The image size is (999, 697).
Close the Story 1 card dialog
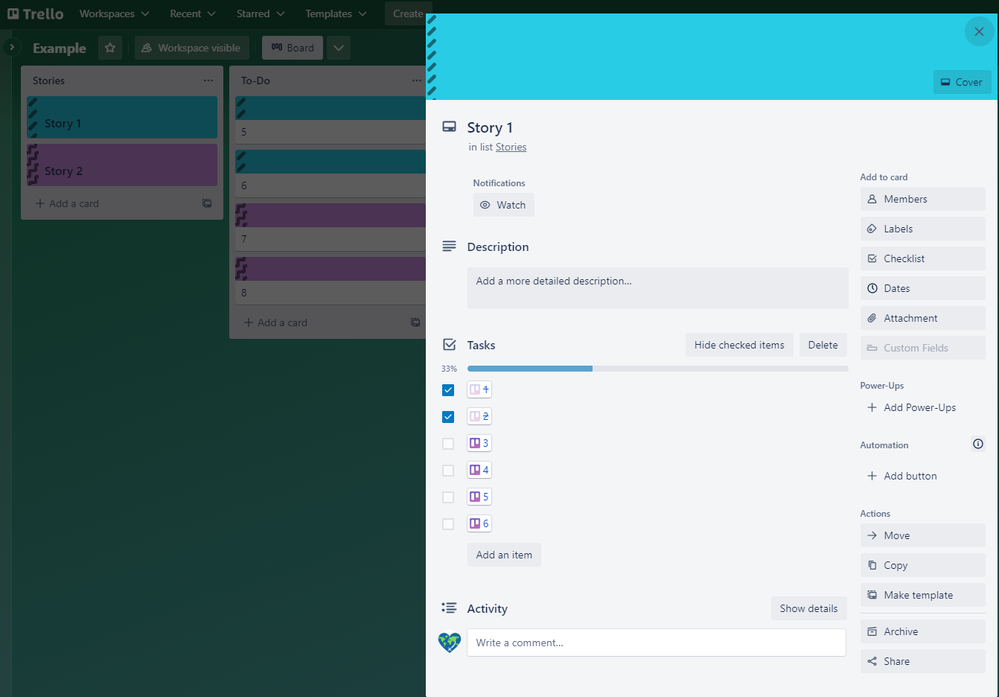(979, 31)
